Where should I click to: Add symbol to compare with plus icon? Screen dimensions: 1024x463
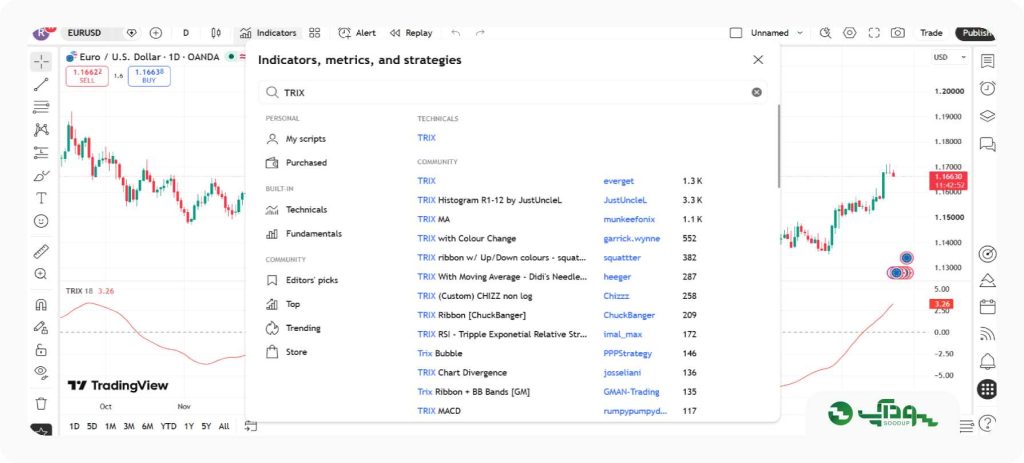[155, 33]
